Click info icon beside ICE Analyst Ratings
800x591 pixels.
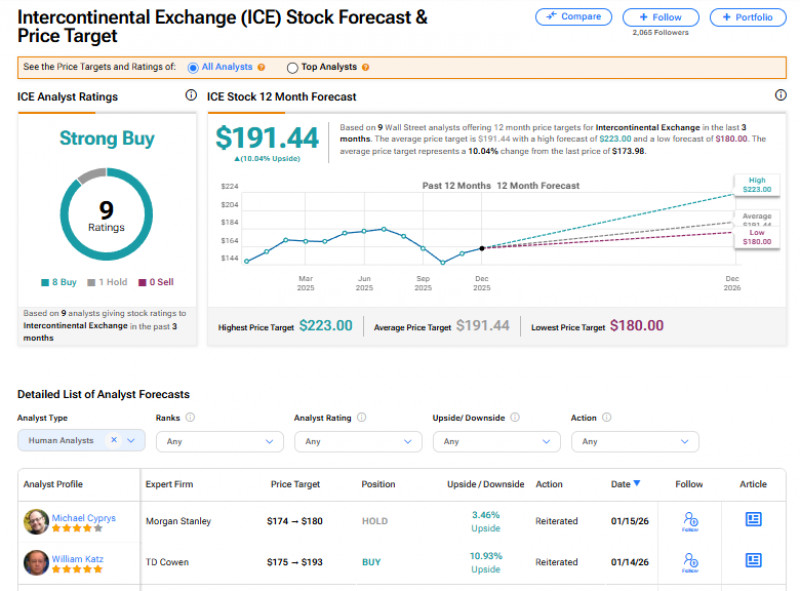[191, 96]
